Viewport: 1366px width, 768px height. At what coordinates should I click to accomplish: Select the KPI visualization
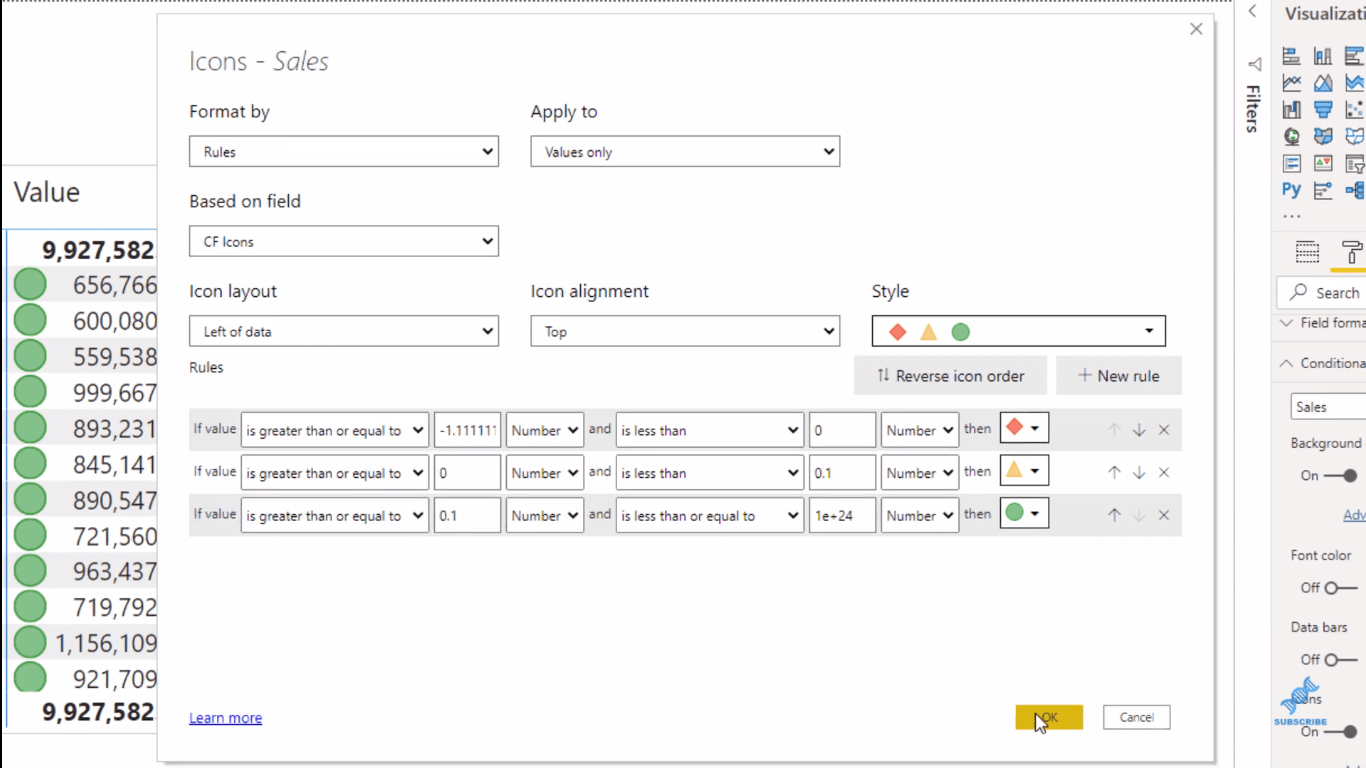(1323, 163)
